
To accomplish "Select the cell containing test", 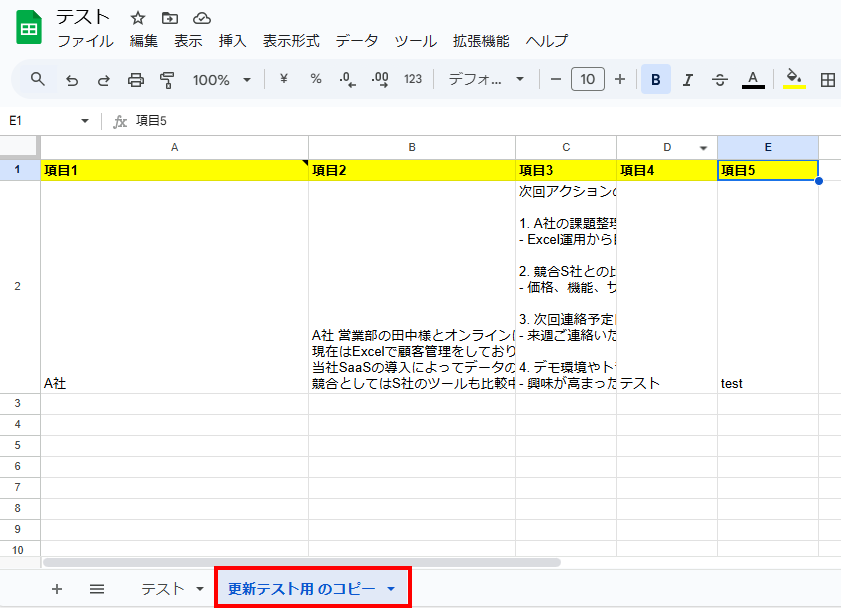I will tap(768, 287).
